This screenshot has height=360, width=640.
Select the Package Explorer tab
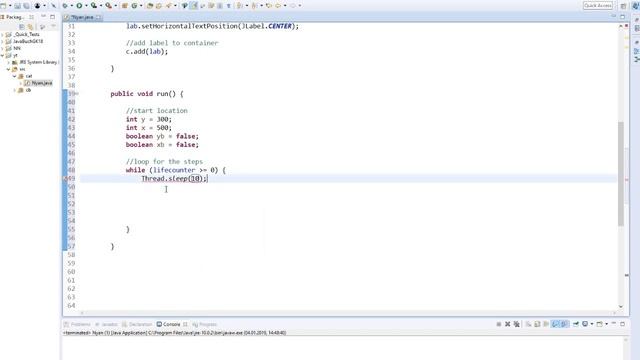[15, 17]
